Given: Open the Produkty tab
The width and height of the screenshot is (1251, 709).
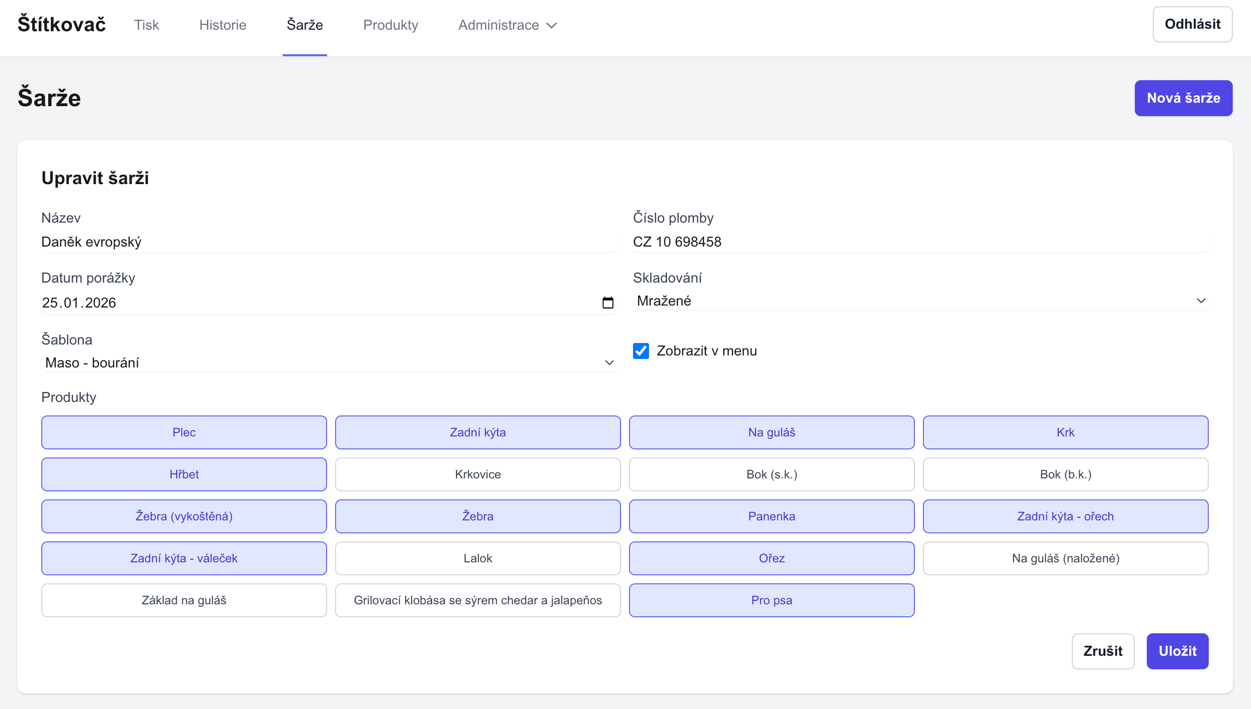Looking at the screenshot, I should tap(390, 25).
